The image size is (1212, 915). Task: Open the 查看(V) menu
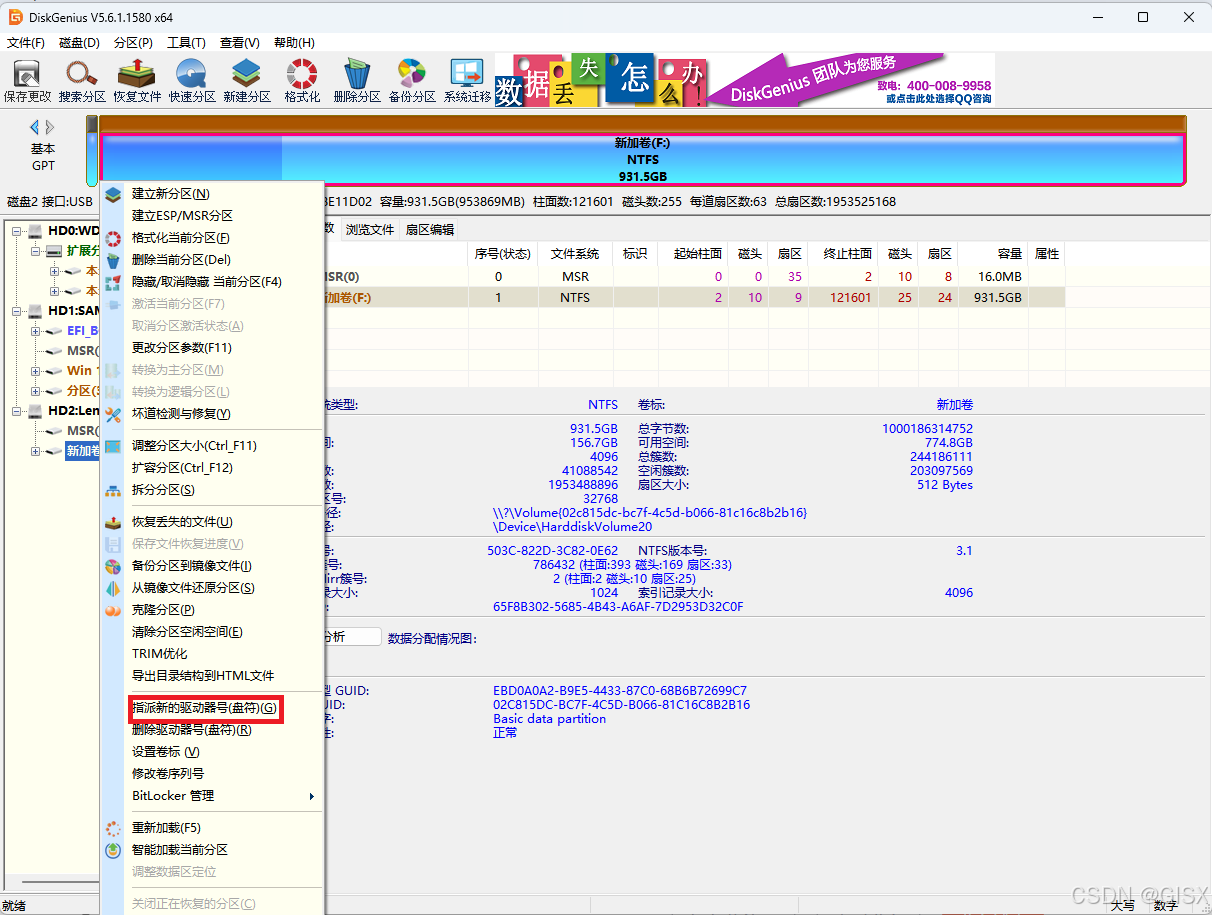[x=240, y=43]
